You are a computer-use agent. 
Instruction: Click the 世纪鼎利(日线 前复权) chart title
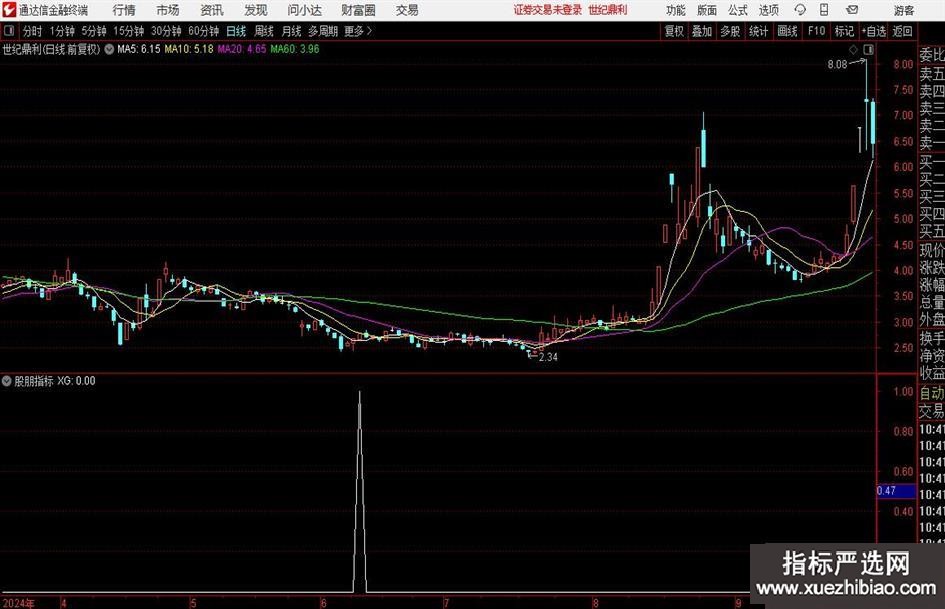click(x=51, y=49)
